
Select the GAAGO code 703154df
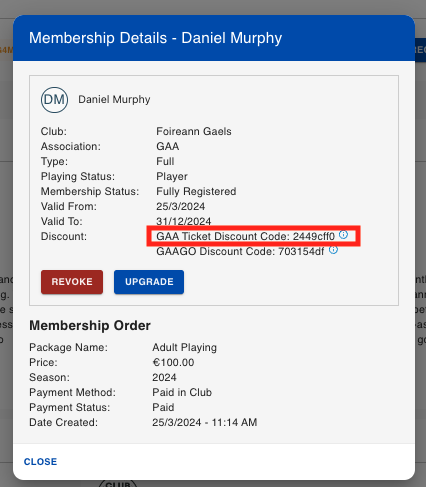click(x=301, y=251)
